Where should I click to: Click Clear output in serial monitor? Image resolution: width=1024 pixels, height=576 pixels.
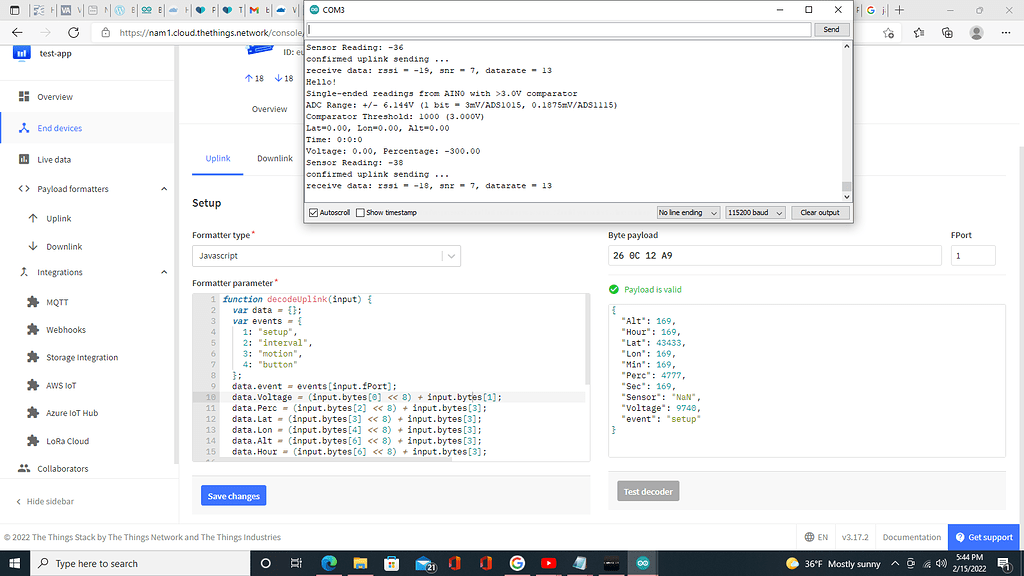(x=820, y=213)
